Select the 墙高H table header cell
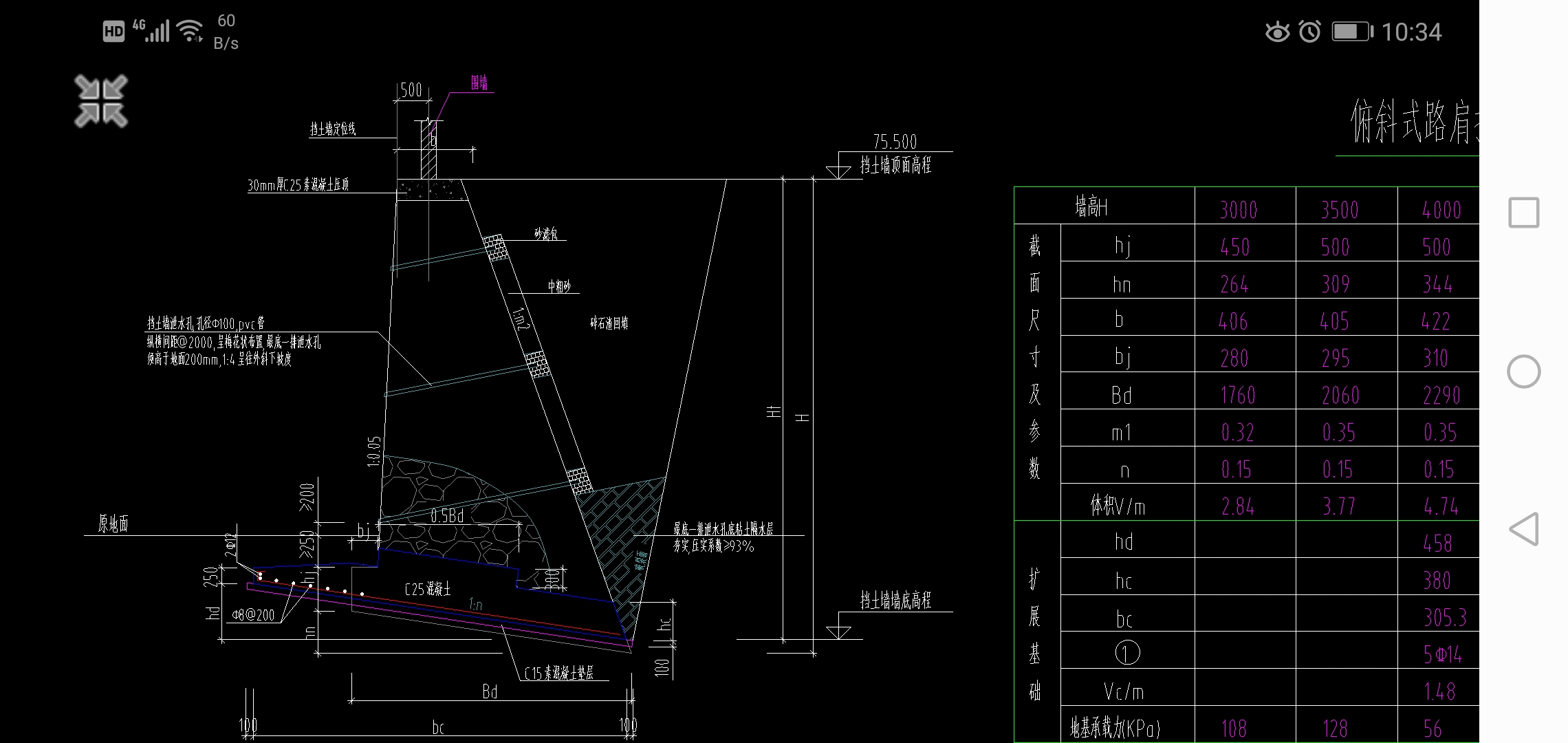Viewport: 1568px width, 743px height. coord(1104,205)
